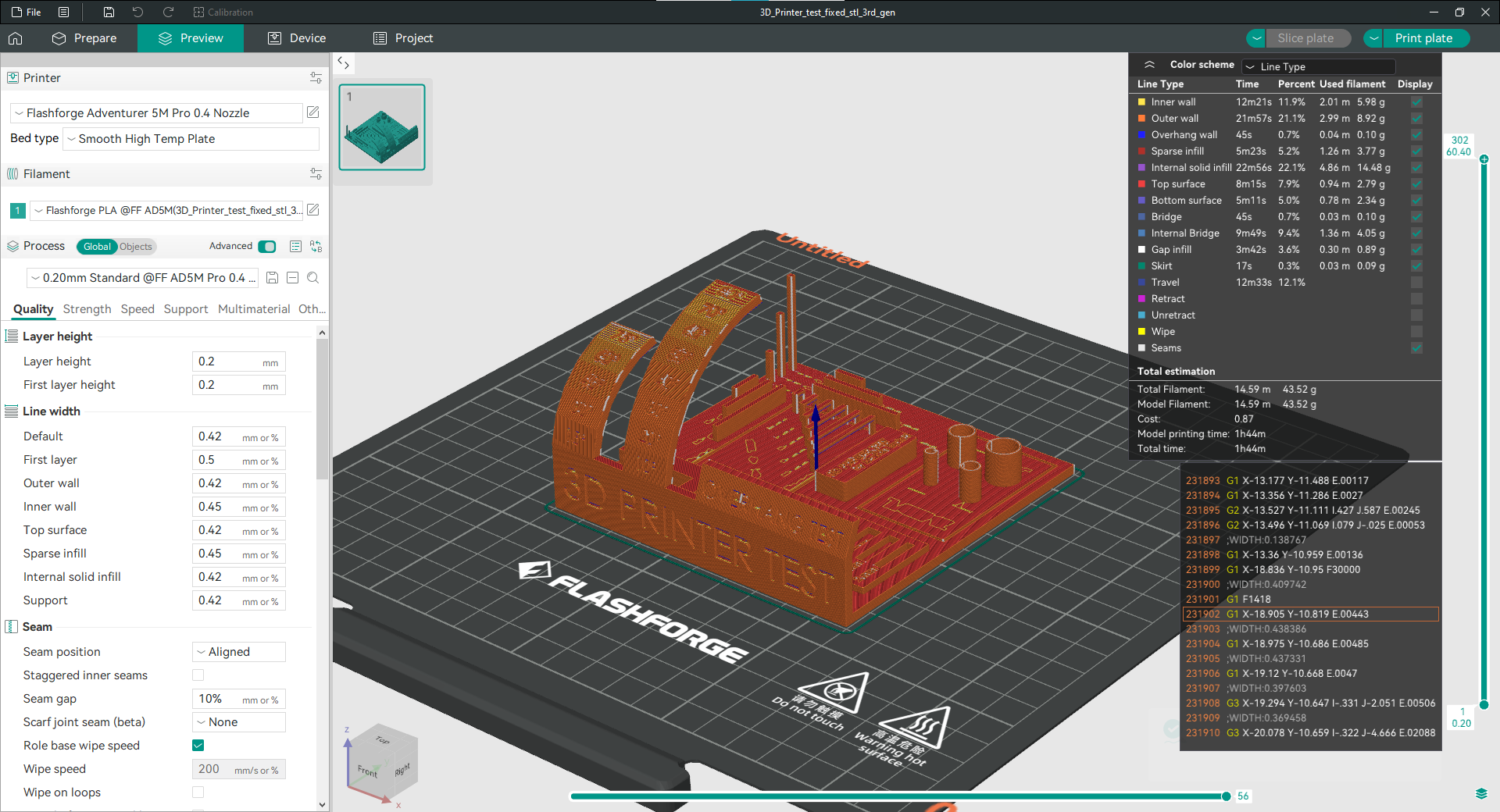Viewport: 1500px width, 812px height.
Task: Enable Staggered inner seams checkbox
Action: (x=198, y=675)
